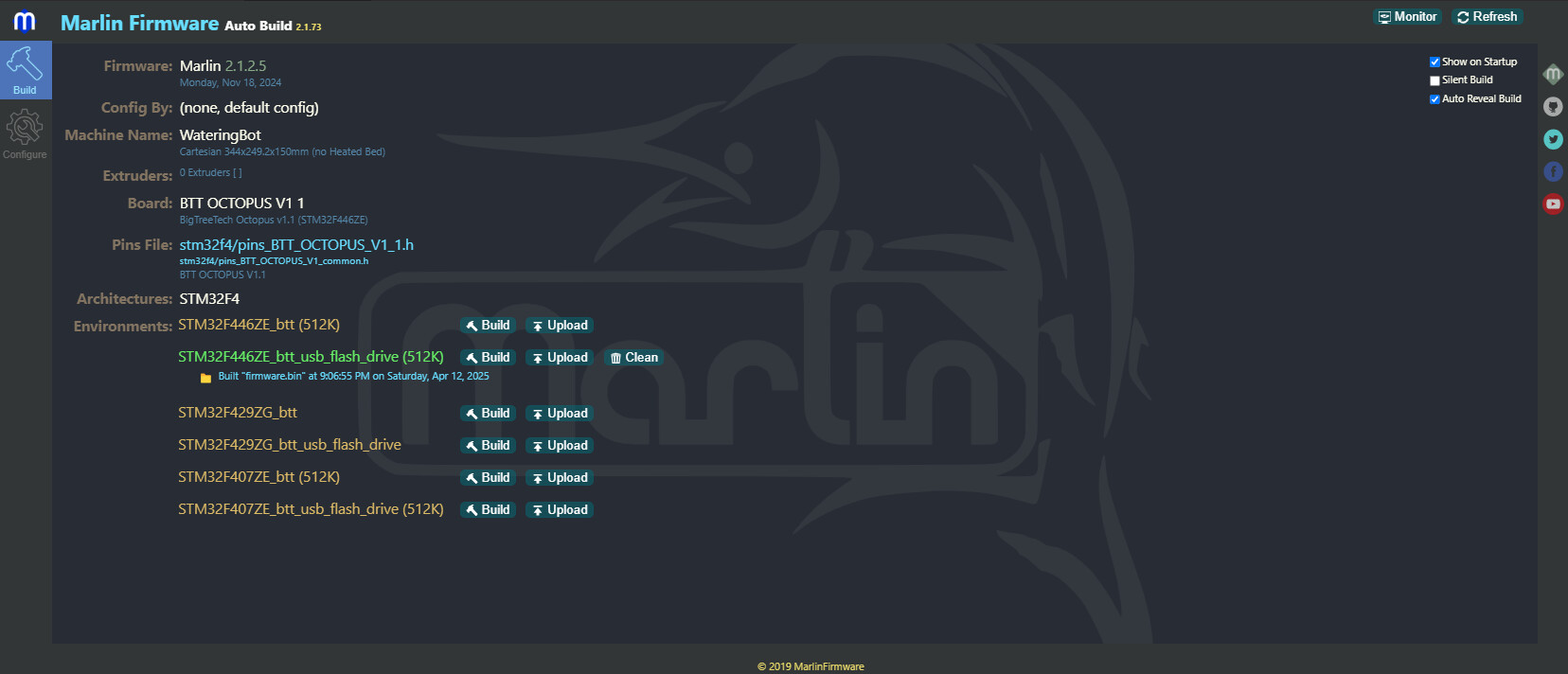Open the Facebook icon link

click(x=1553, y=171)
